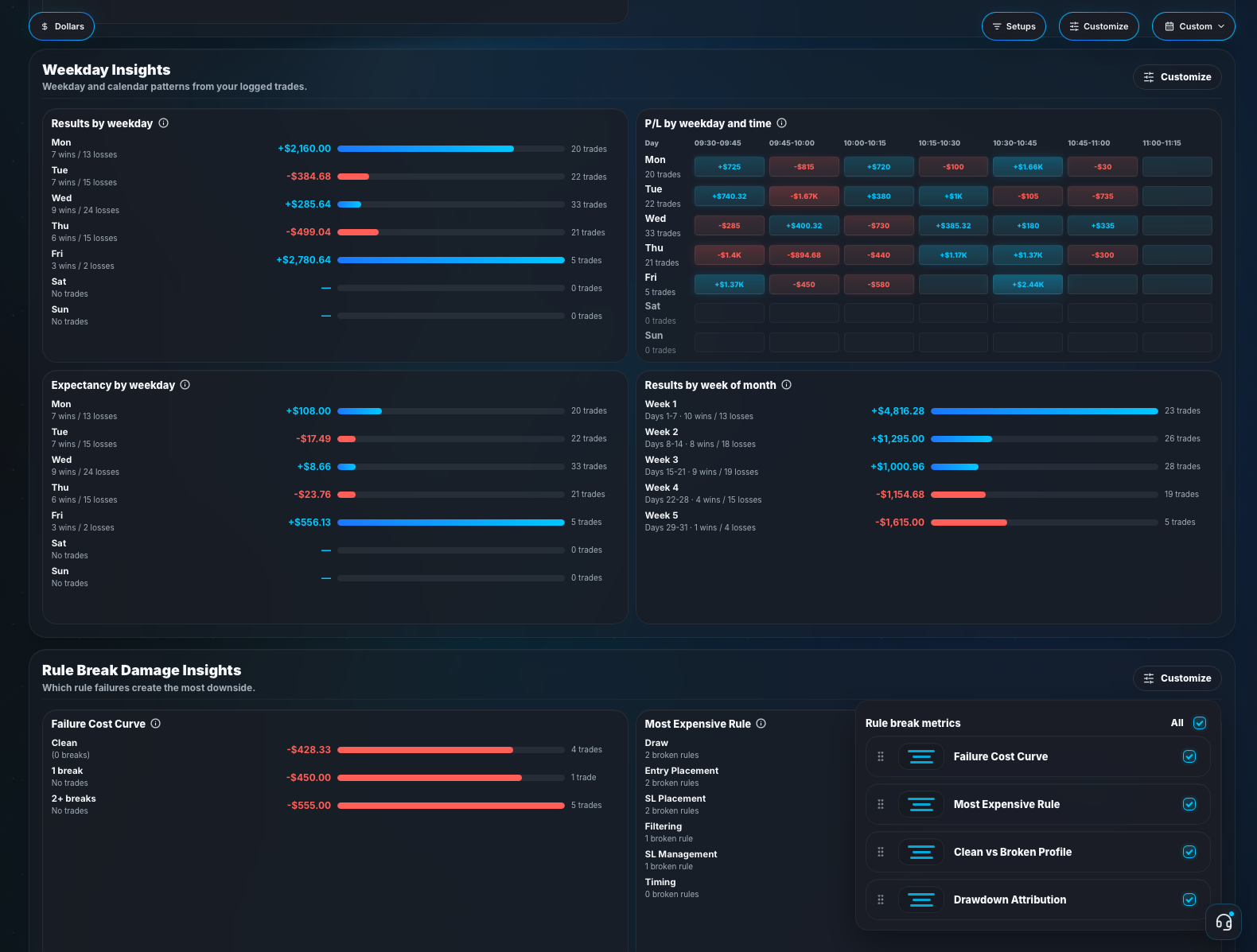Screen dimensions: 1257x952
Task: Open the headset support chat icon
Action: (1224, 923)
